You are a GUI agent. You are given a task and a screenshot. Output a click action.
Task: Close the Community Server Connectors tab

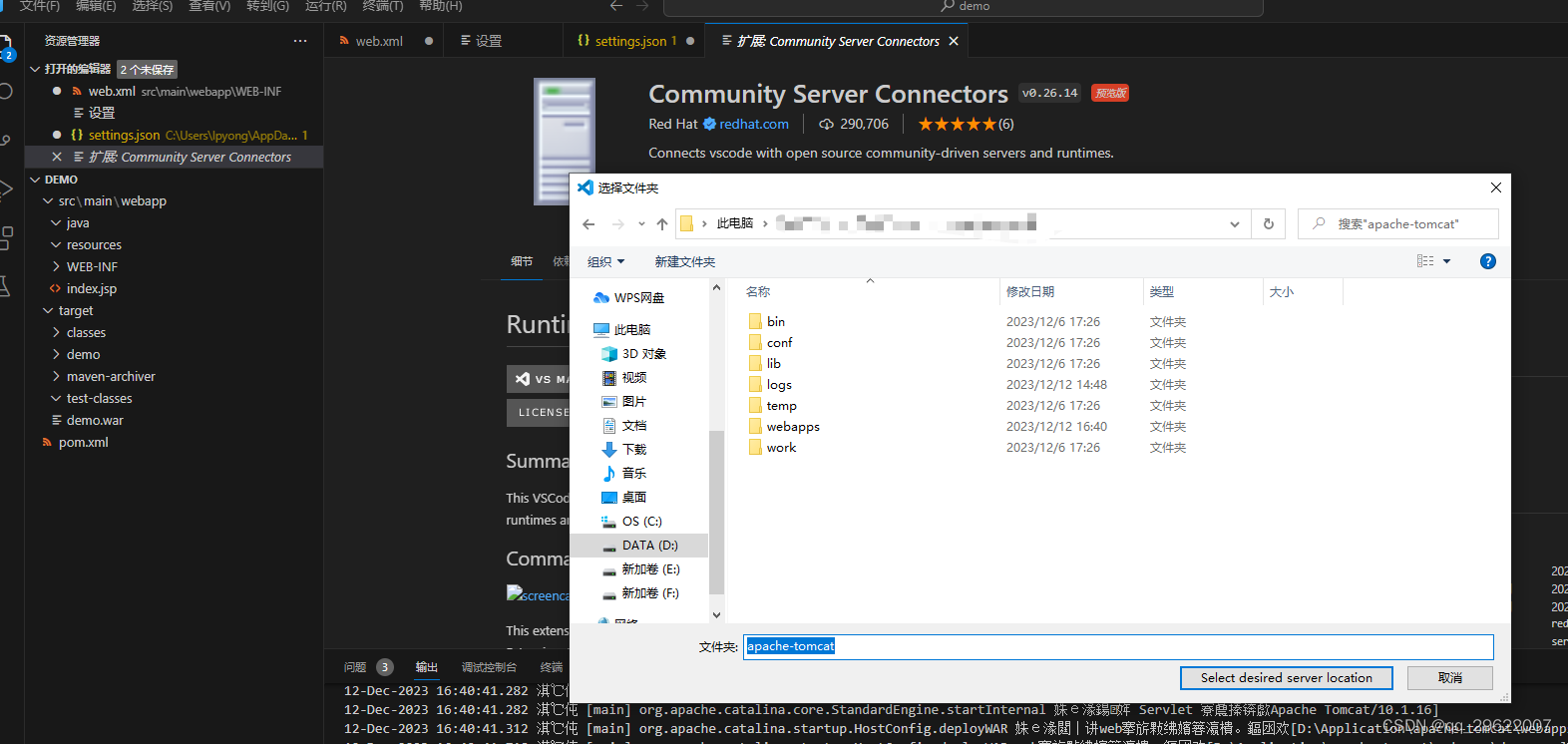click(954, 41)
